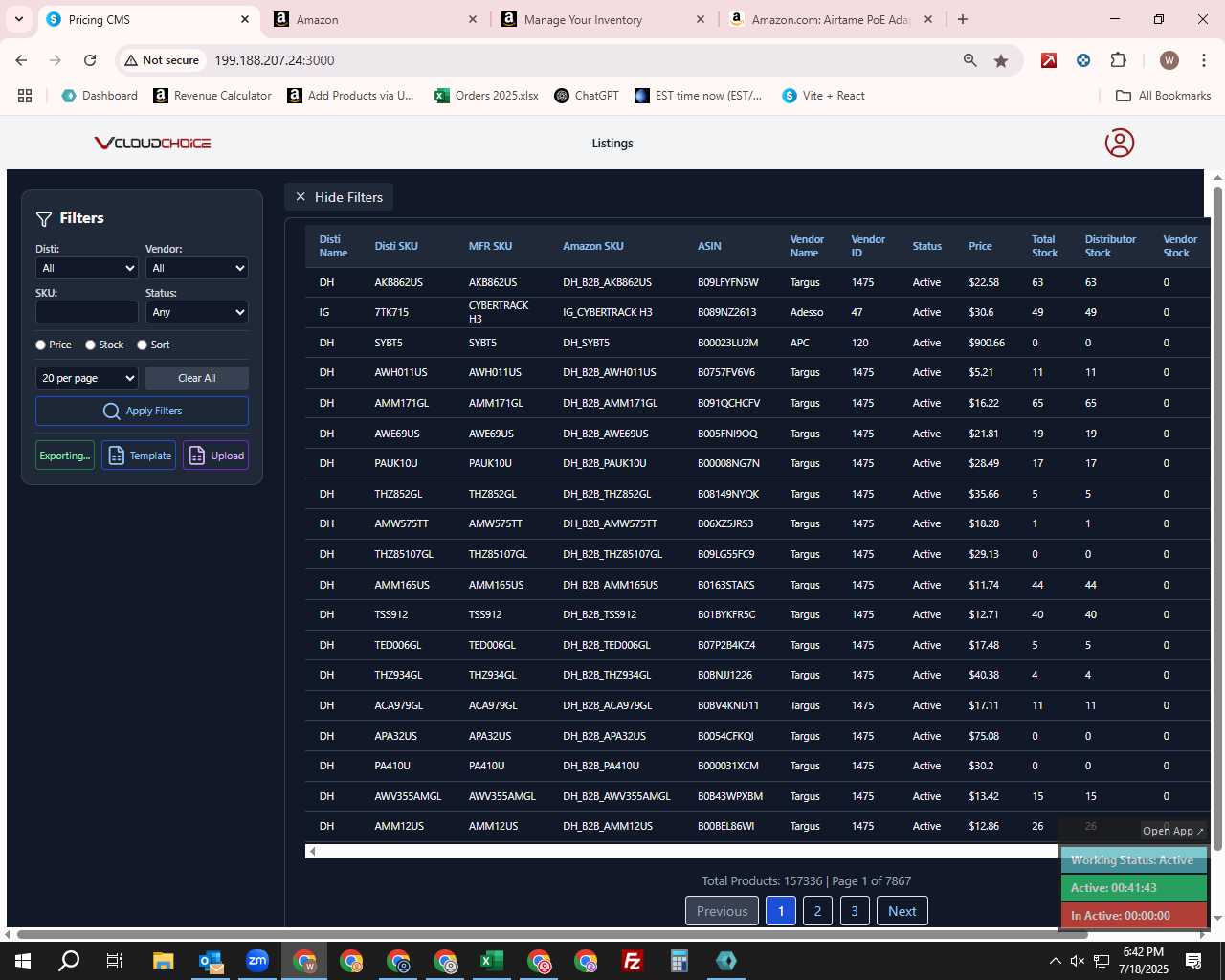Click the user profile icon
Viewport: 1225px width, 980px height.
[x=1119, y=143]
